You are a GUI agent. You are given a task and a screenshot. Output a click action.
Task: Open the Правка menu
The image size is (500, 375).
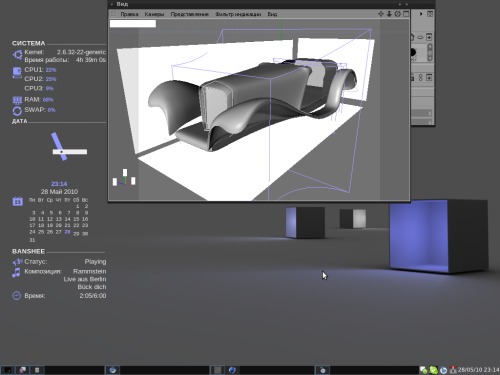[129, 14]
